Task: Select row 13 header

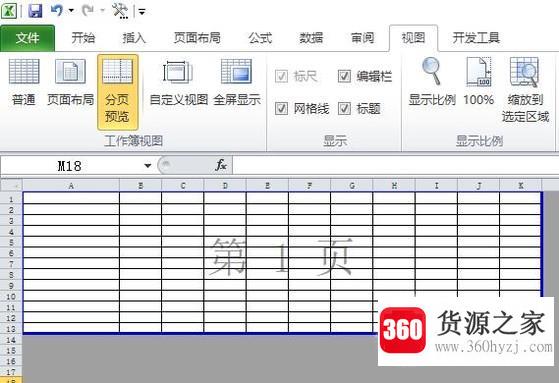Action: 11,329
